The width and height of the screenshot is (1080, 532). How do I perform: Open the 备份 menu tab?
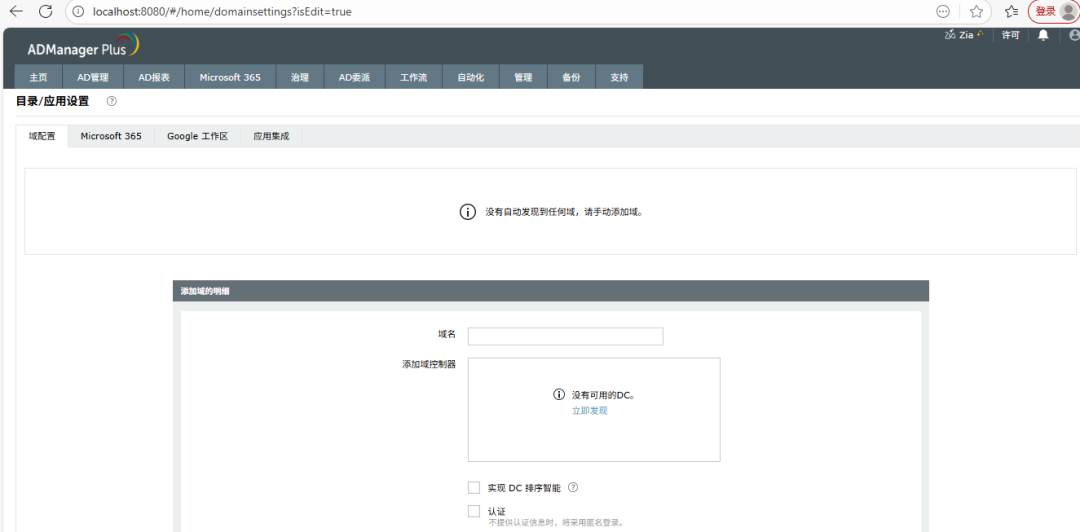(571, 77)
